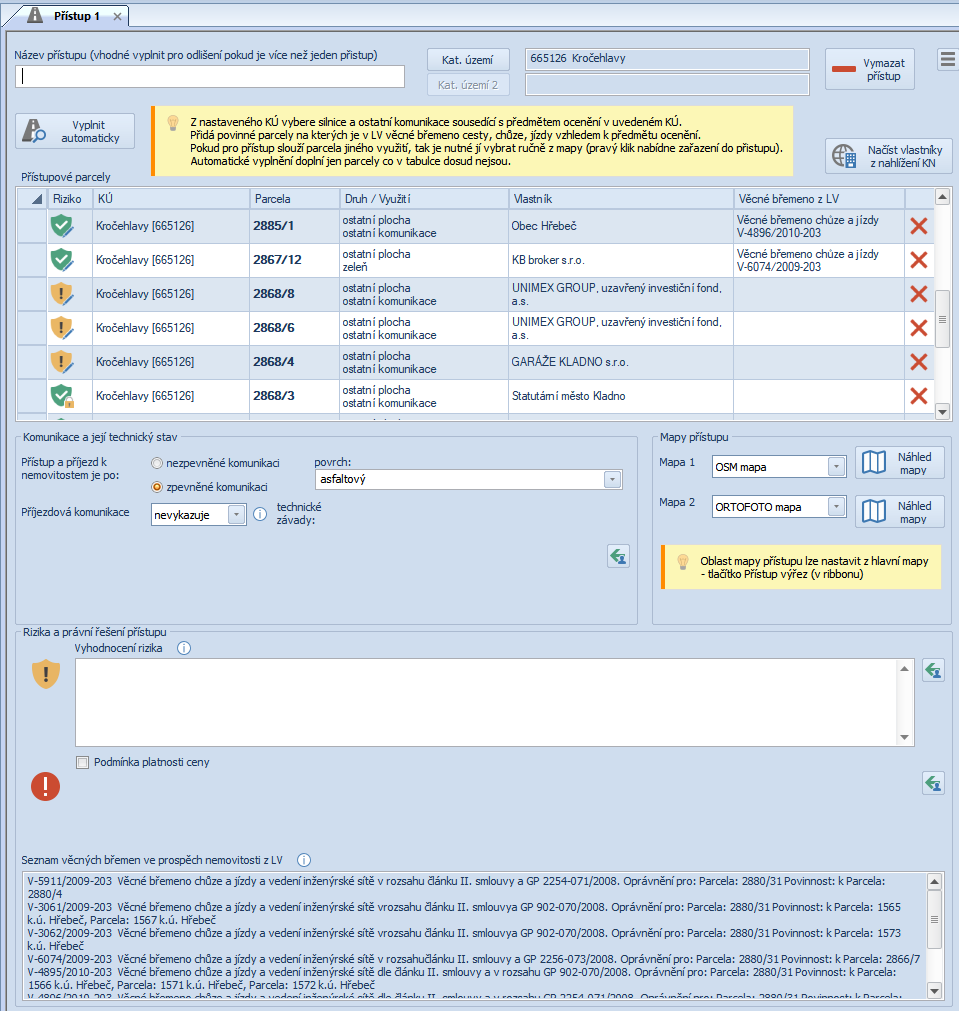Open info icon next to Příjezdová komunikace

pyautogui.click(x=260, y=514)
